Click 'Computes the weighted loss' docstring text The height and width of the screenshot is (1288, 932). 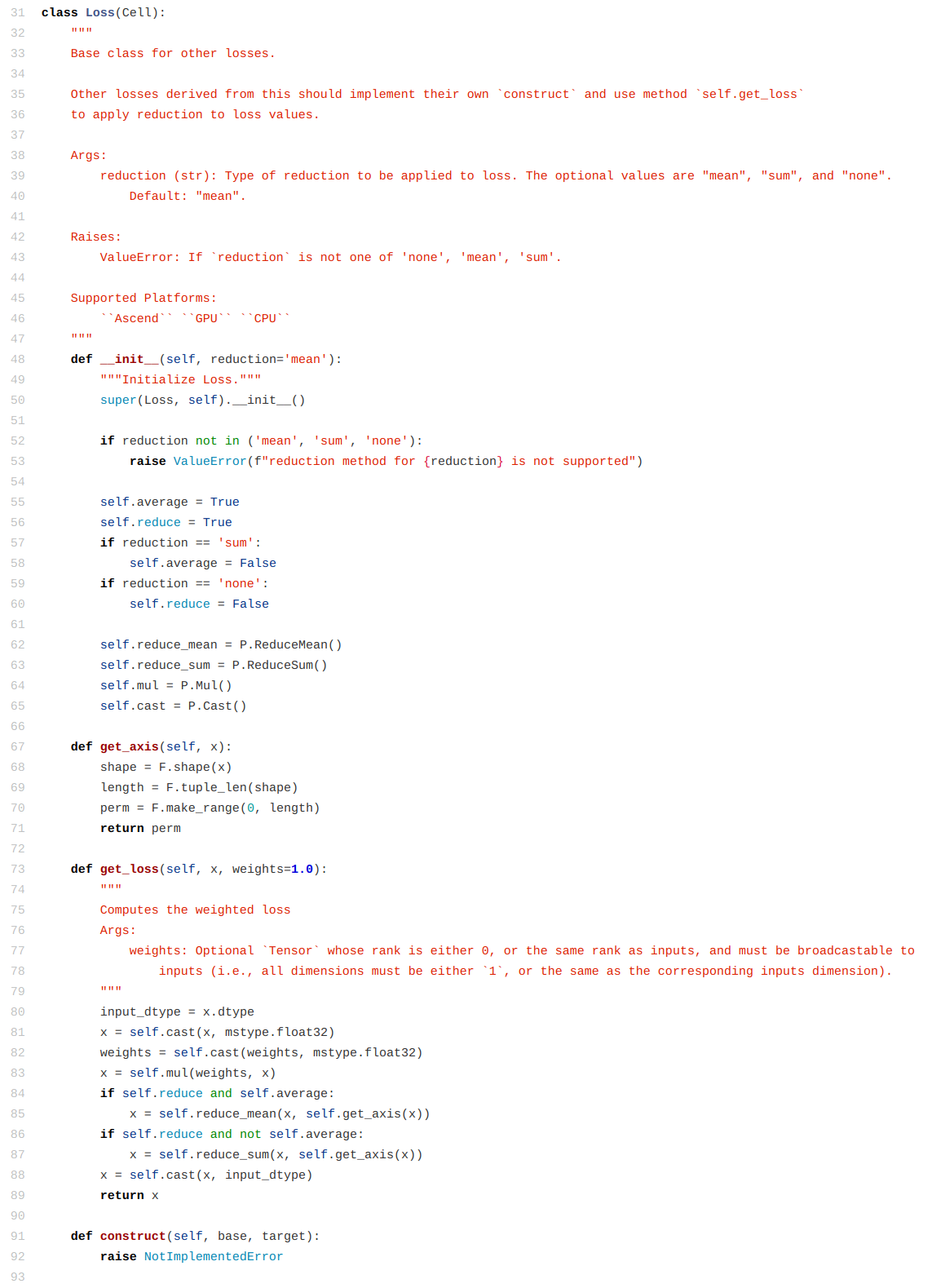(x=195, y=910)
